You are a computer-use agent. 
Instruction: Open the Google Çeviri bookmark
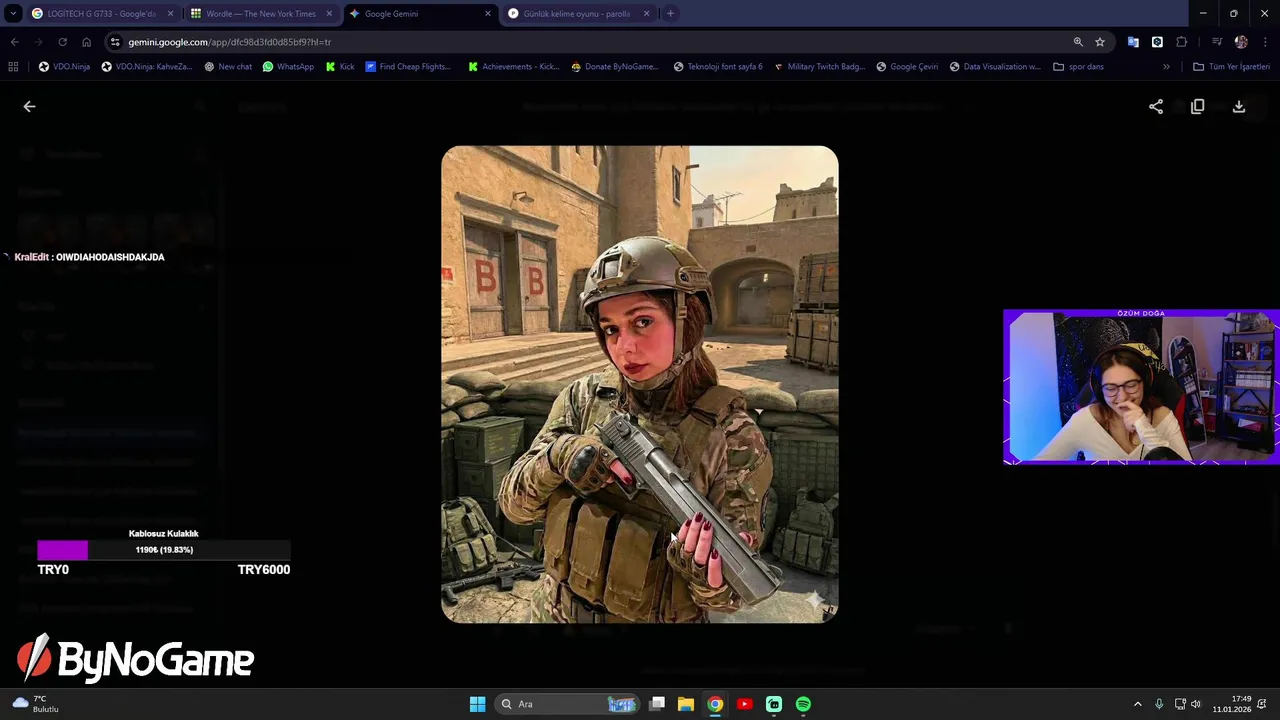click(x=907, y=67)
